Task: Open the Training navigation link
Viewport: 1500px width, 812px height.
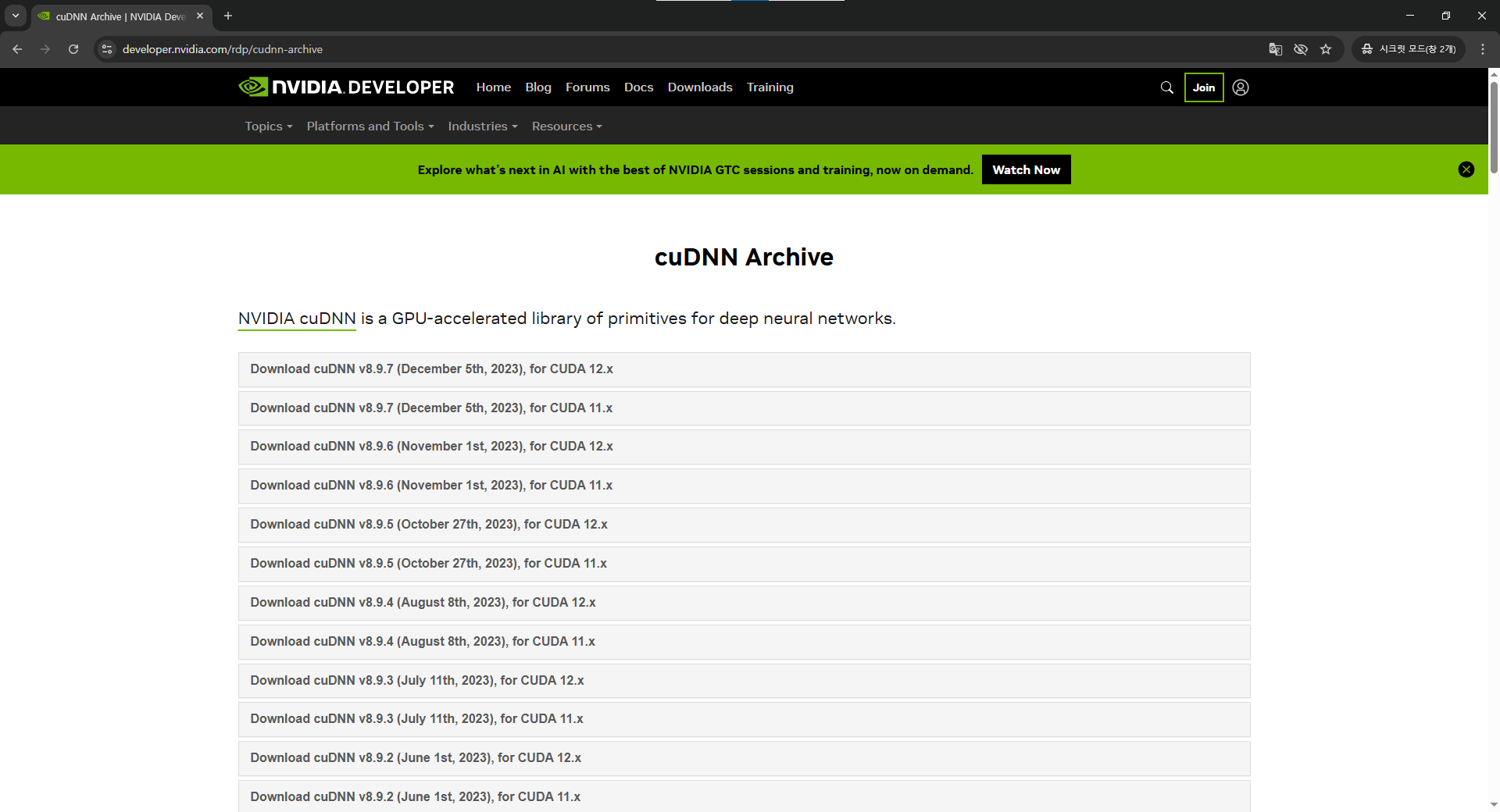Action: (x=770, y=87)
